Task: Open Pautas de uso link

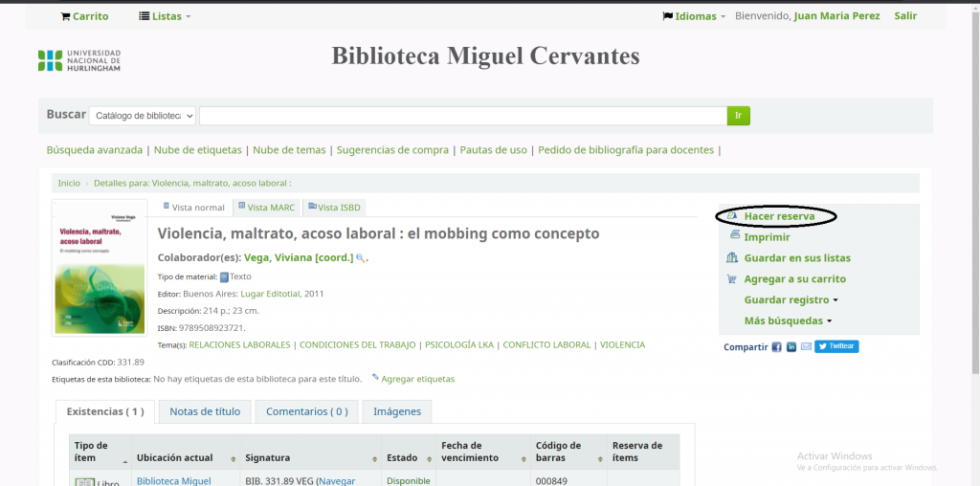Action: click(493, 150)
